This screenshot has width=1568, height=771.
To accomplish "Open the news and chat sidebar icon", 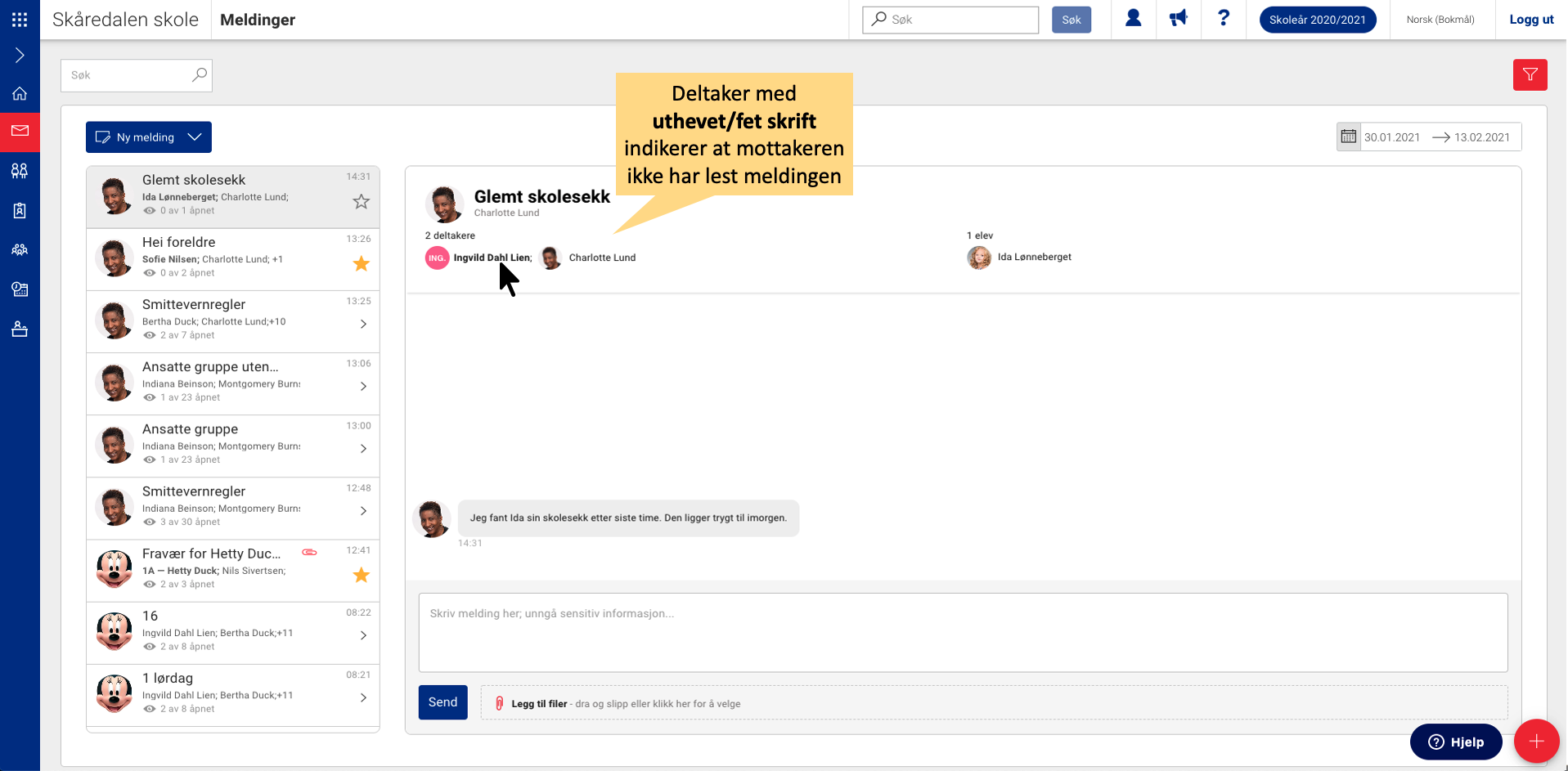I will pyautogui.click(x=20, y=289).
